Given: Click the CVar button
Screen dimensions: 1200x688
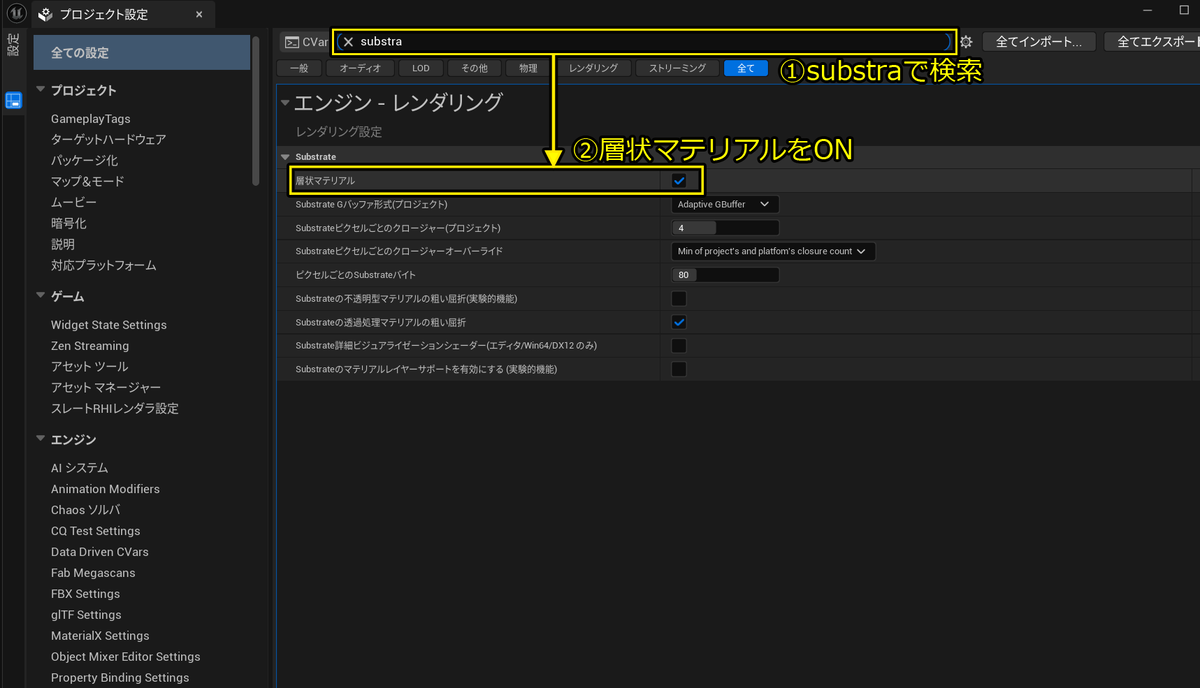Looking at the screenshot, I should [x=305, y=42].
